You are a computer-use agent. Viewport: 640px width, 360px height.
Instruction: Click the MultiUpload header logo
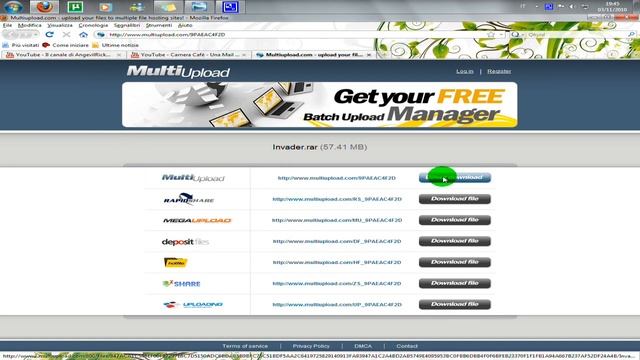[178, 72]
